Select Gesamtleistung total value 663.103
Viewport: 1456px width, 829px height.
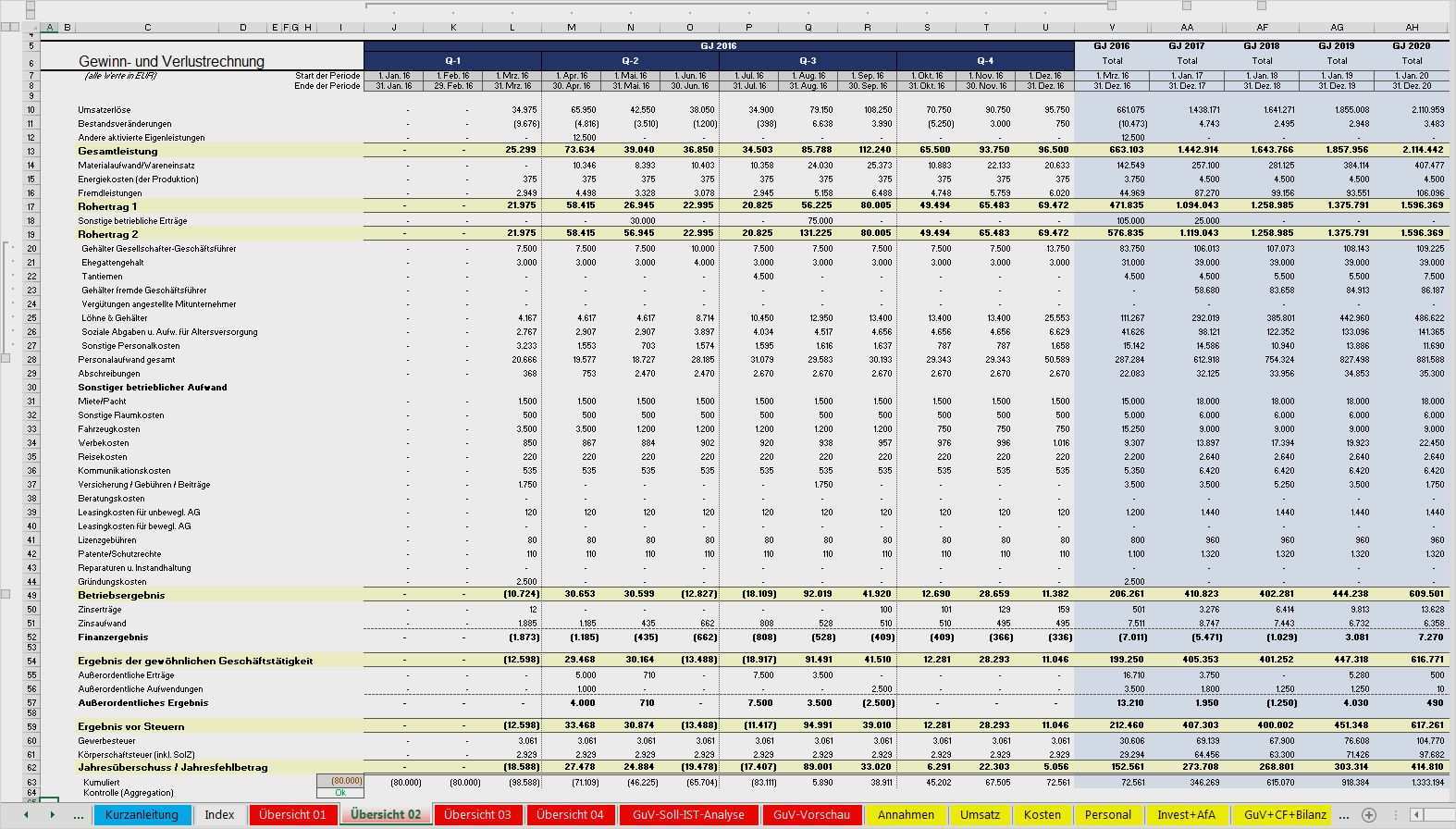pyautogui.click(x=1127, y=151)
